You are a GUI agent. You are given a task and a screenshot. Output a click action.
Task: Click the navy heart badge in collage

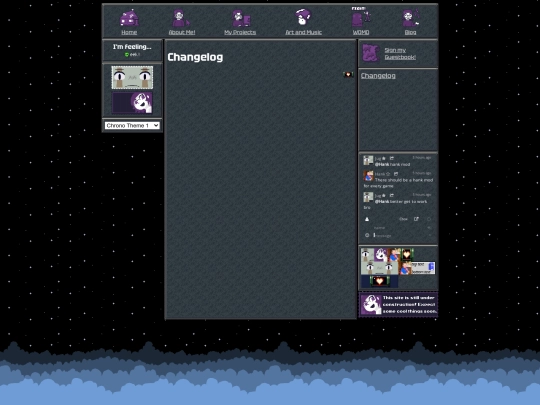[x=379, y=281]
